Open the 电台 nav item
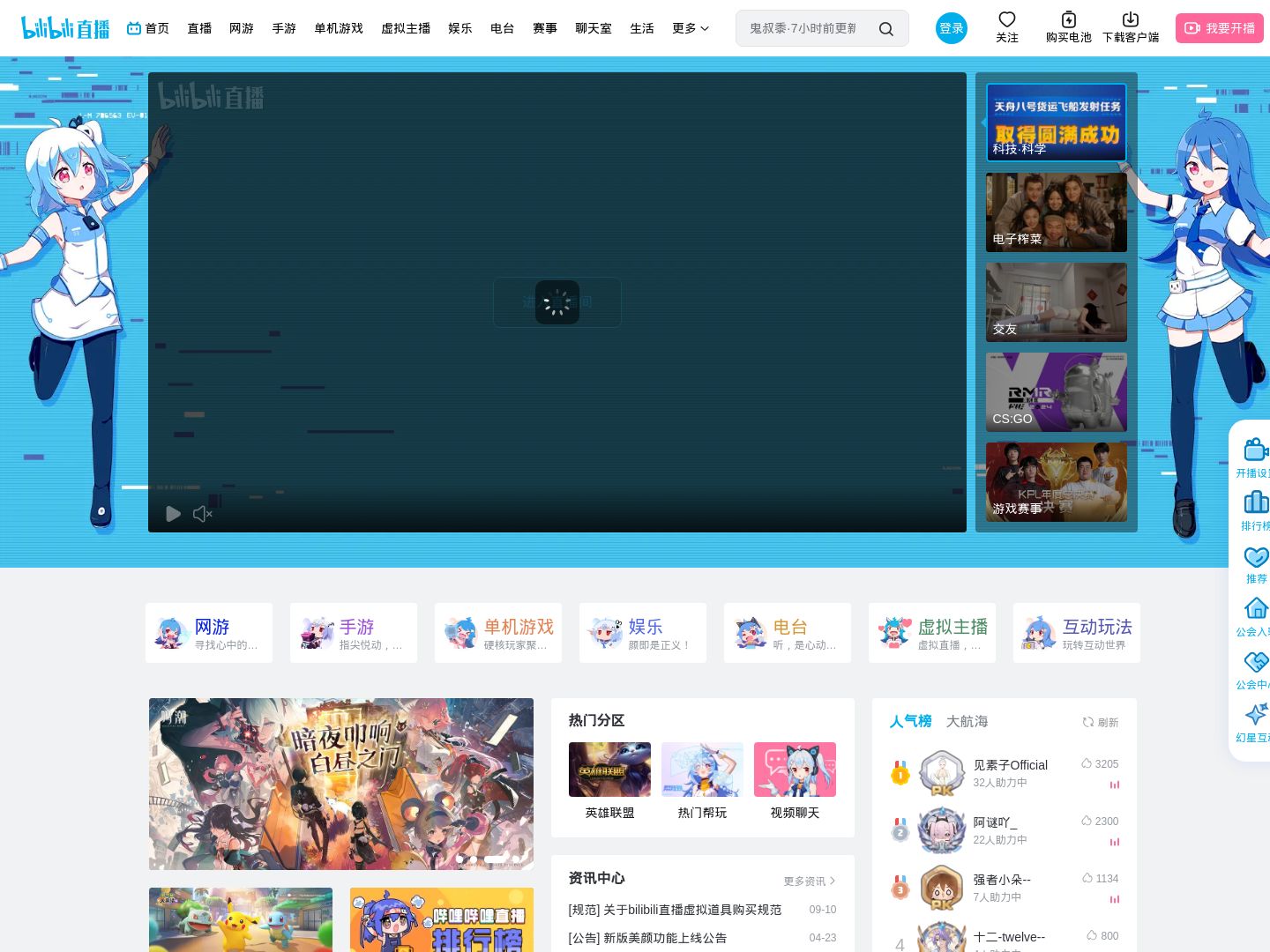The image size is (1270, 952). click(x=503, y=28)
